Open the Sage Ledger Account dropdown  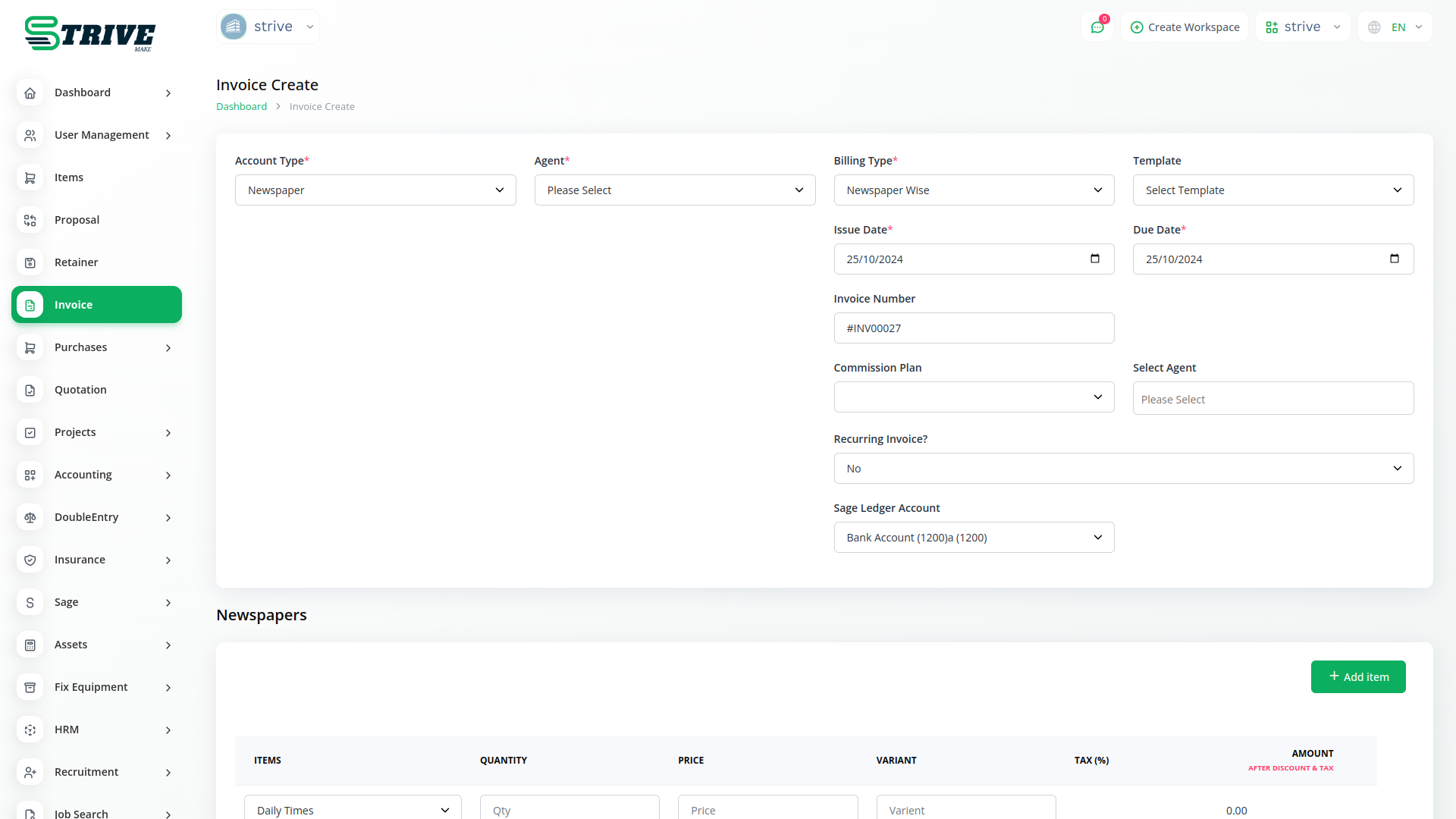click(x=974, y=538)
